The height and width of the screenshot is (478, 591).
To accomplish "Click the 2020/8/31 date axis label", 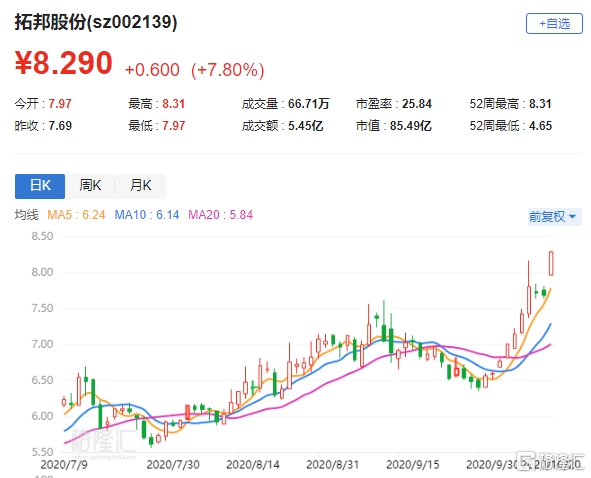I will (332, 464).
